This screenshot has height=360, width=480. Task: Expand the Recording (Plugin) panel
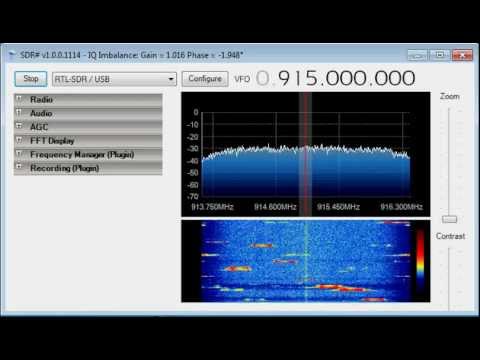88,168
